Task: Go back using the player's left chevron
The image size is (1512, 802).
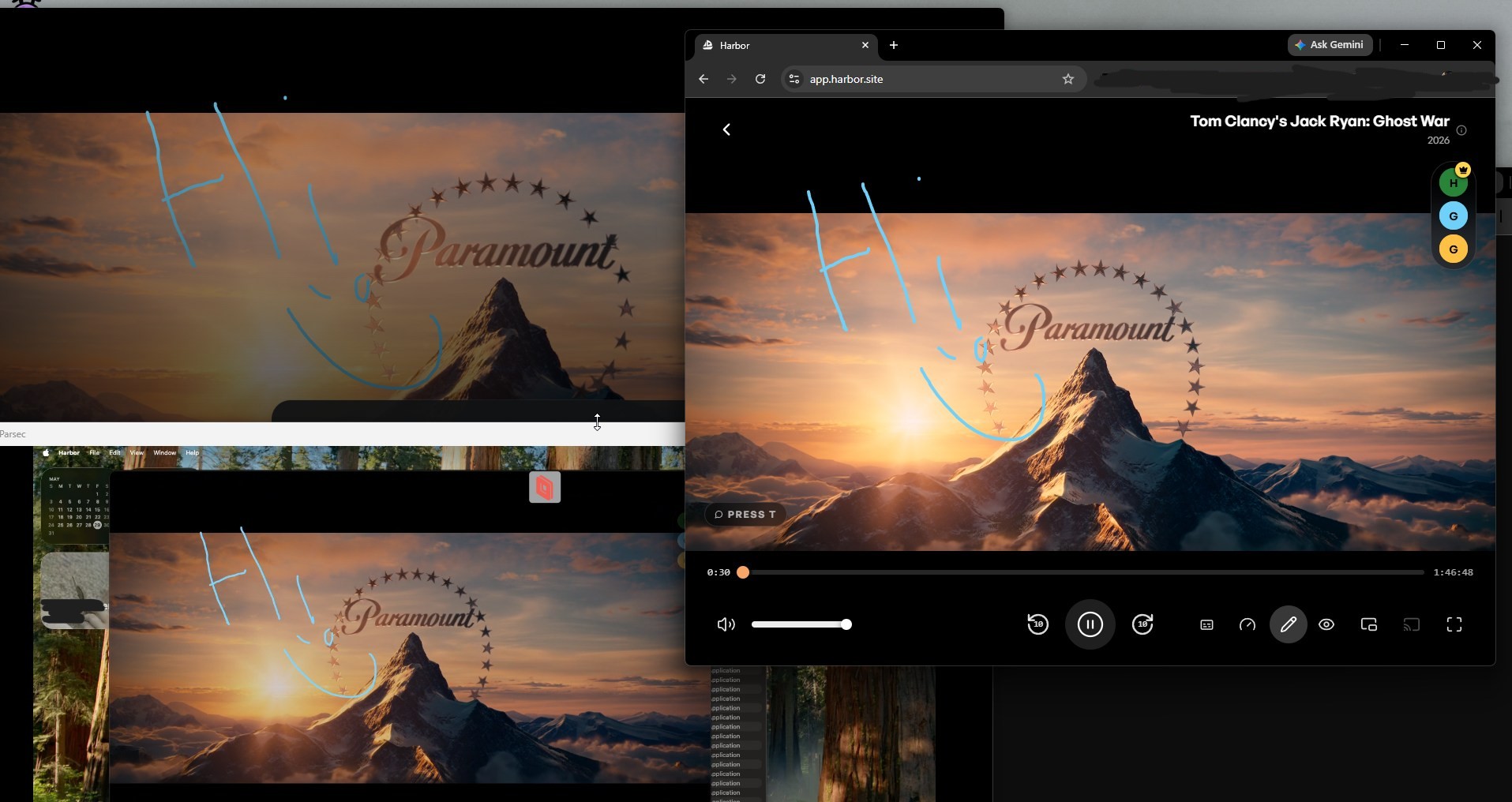Action: [726, 129]
